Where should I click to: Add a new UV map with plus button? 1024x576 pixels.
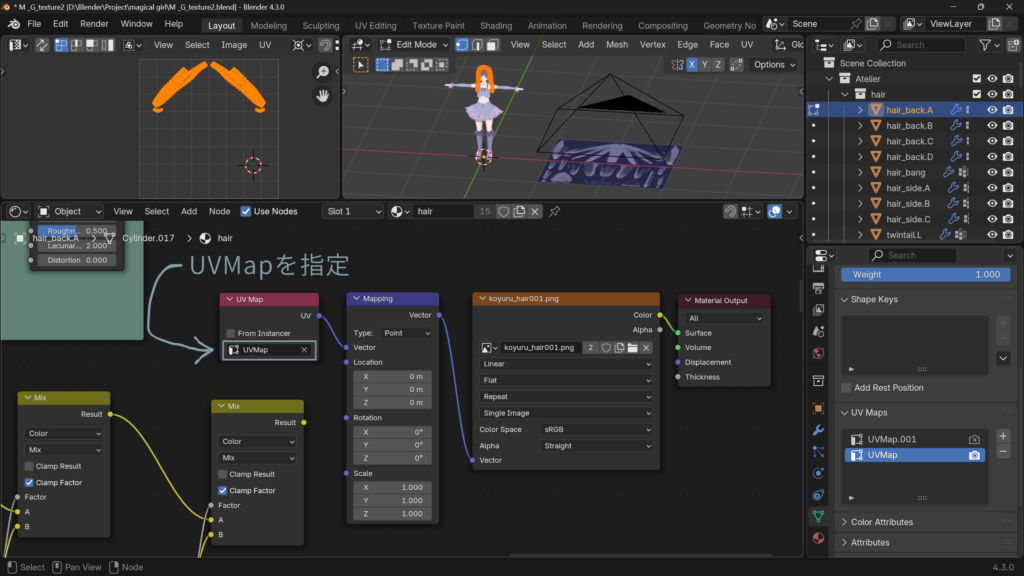tap(1003, 436)
